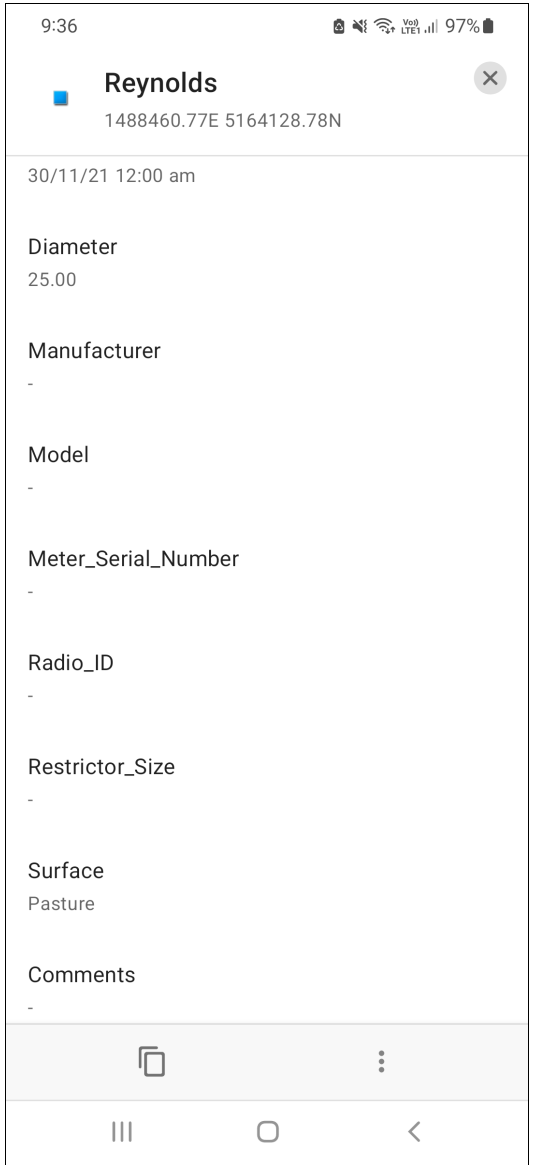Image resolution: width=536 pixels, height=1165 pixels.
Task: Tap the copy attributes icon
Action: coord(152,1061)
